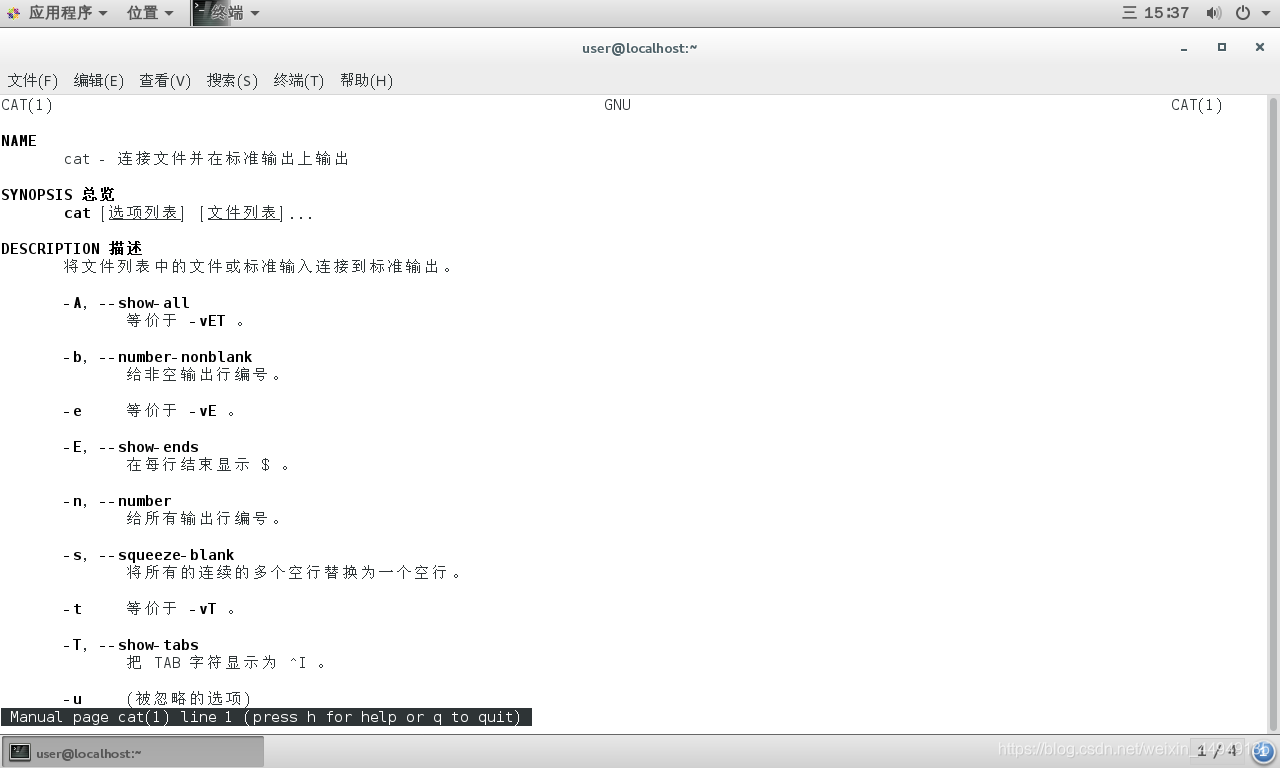The image size is (1280, 768).
Task: Open the 终端(T) menu
Action: pos(299,81)
